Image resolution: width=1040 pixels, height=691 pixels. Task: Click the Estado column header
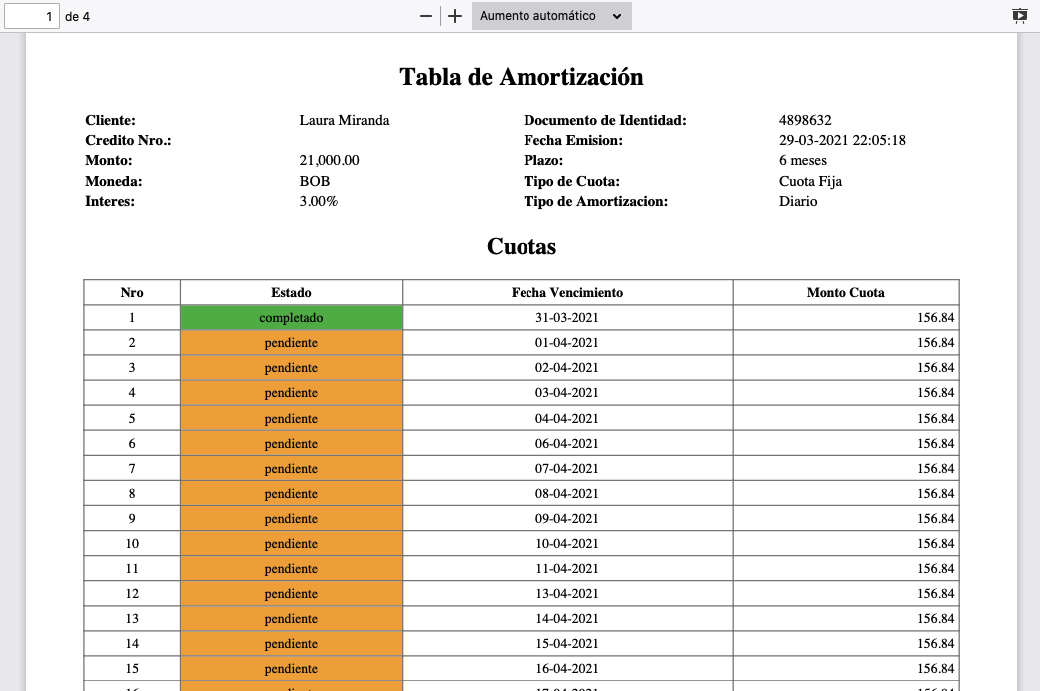coord(291,293)
